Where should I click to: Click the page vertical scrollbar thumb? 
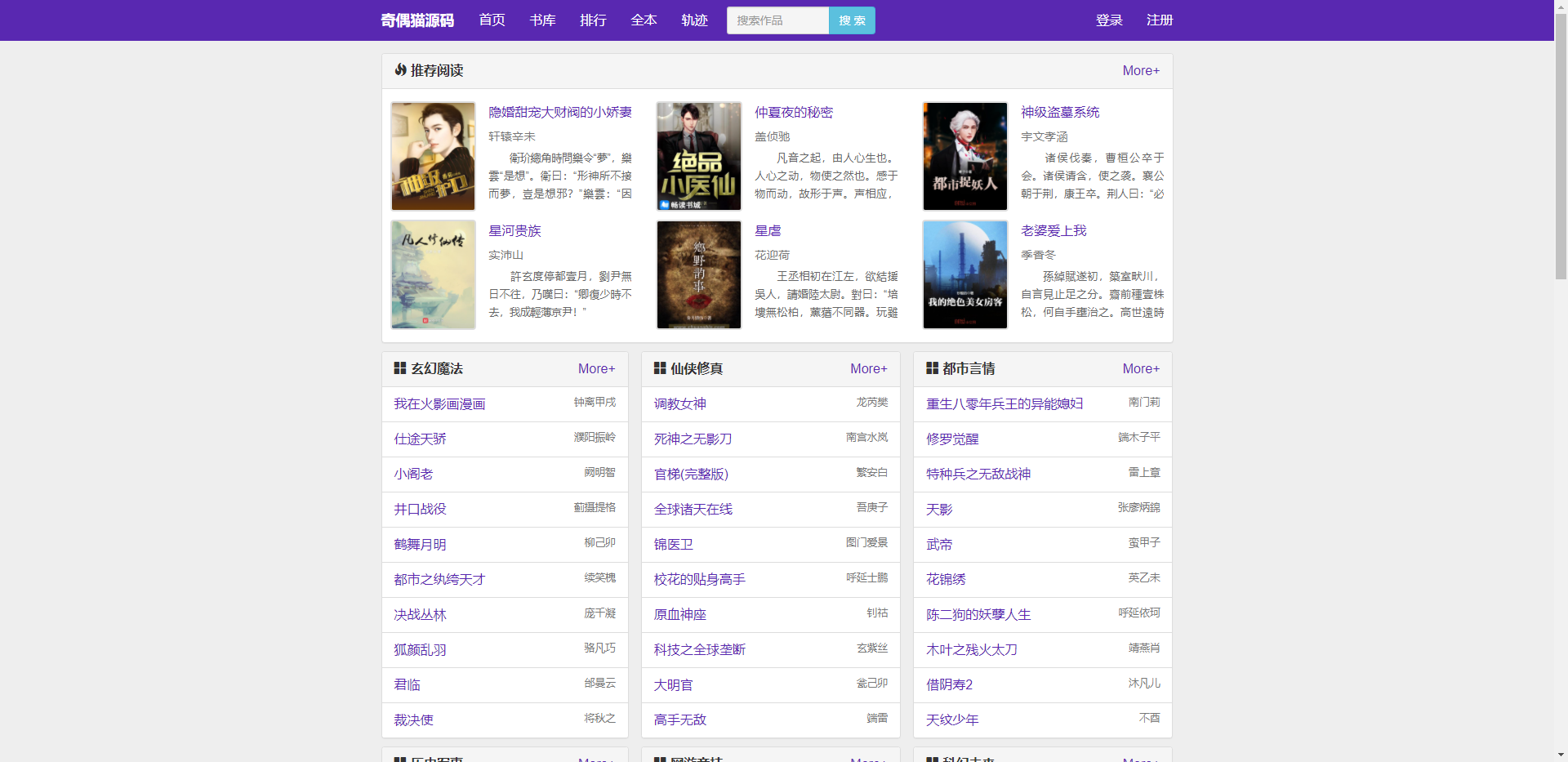pos(1561,146)
